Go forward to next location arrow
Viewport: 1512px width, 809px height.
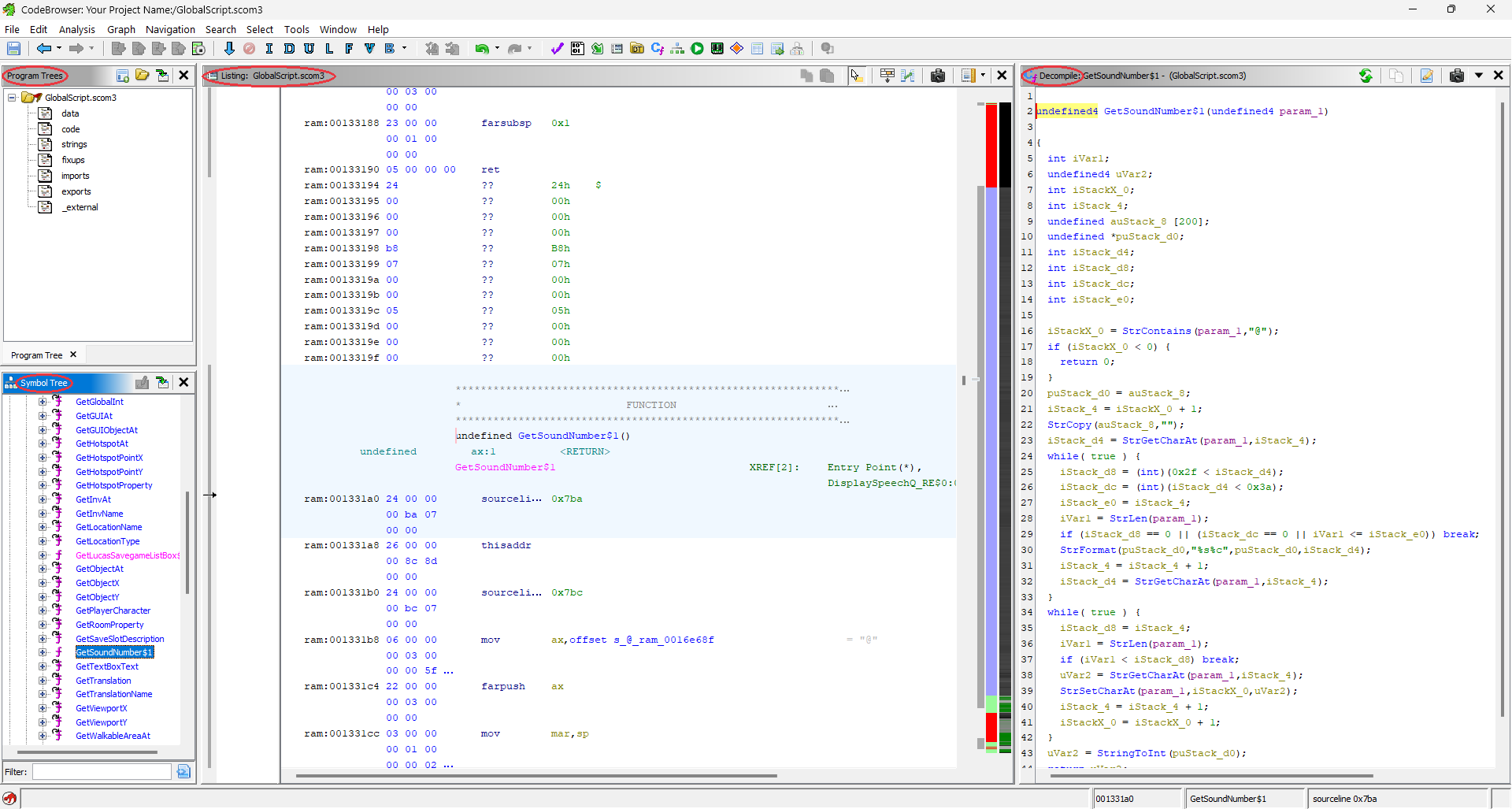[x=76, y=49]
